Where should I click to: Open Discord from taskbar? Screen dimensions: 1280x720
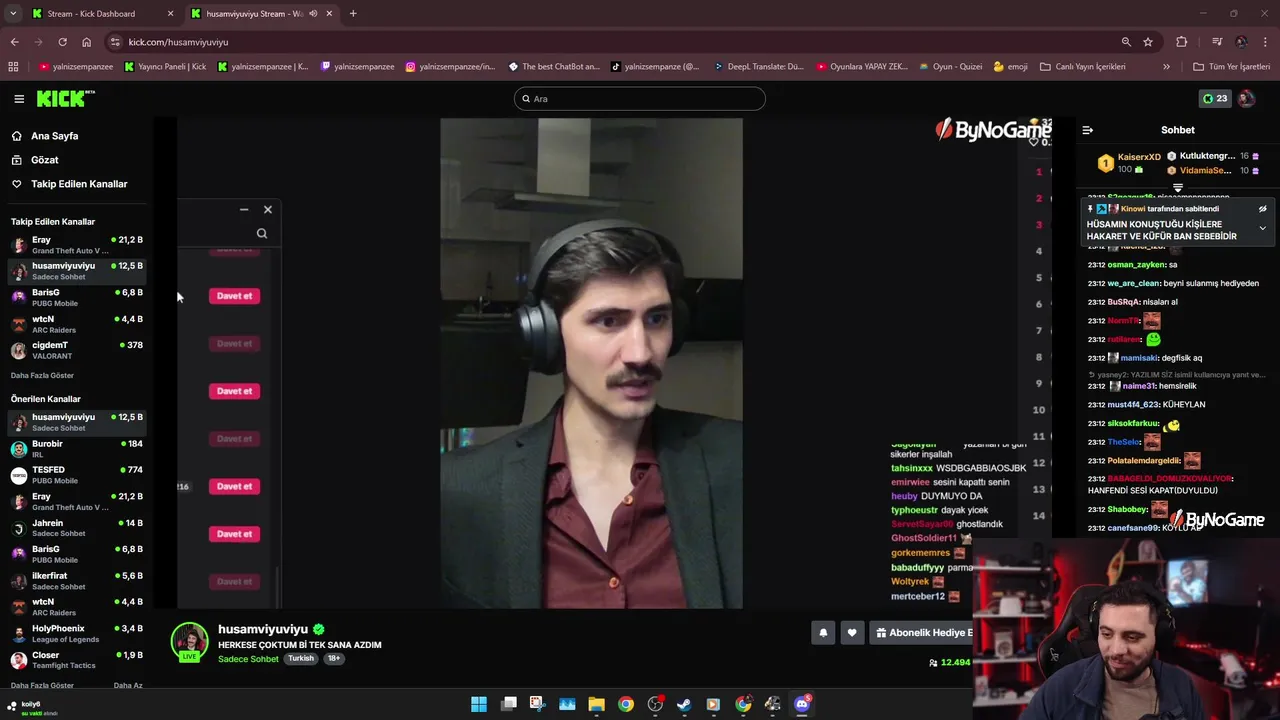(802, 704)
